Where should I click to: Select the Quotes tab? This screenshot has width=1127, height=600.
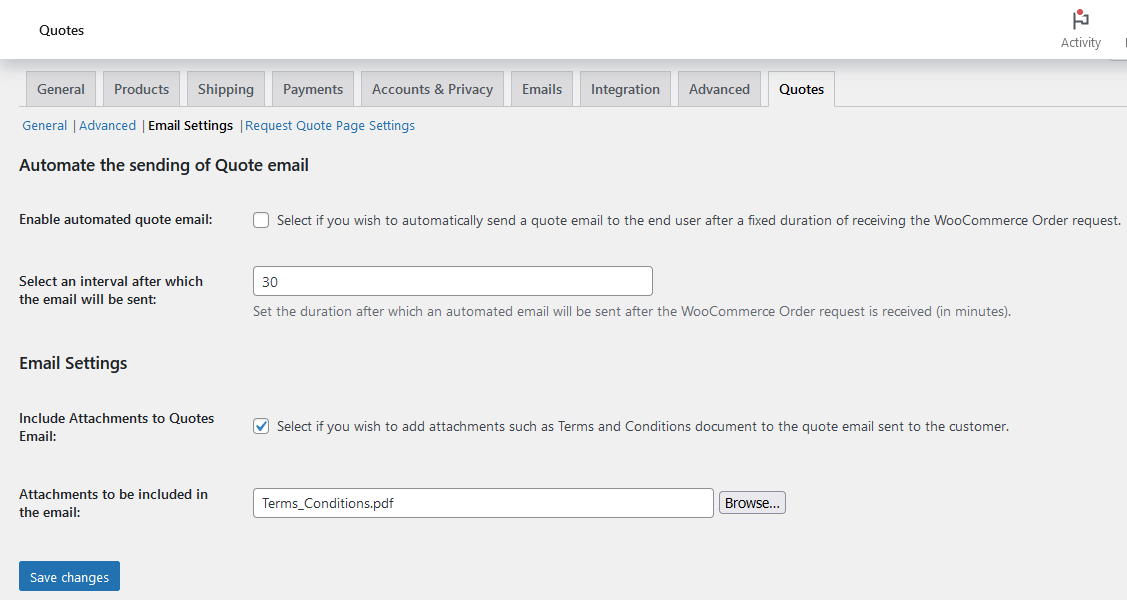click(x=801, y=89)
